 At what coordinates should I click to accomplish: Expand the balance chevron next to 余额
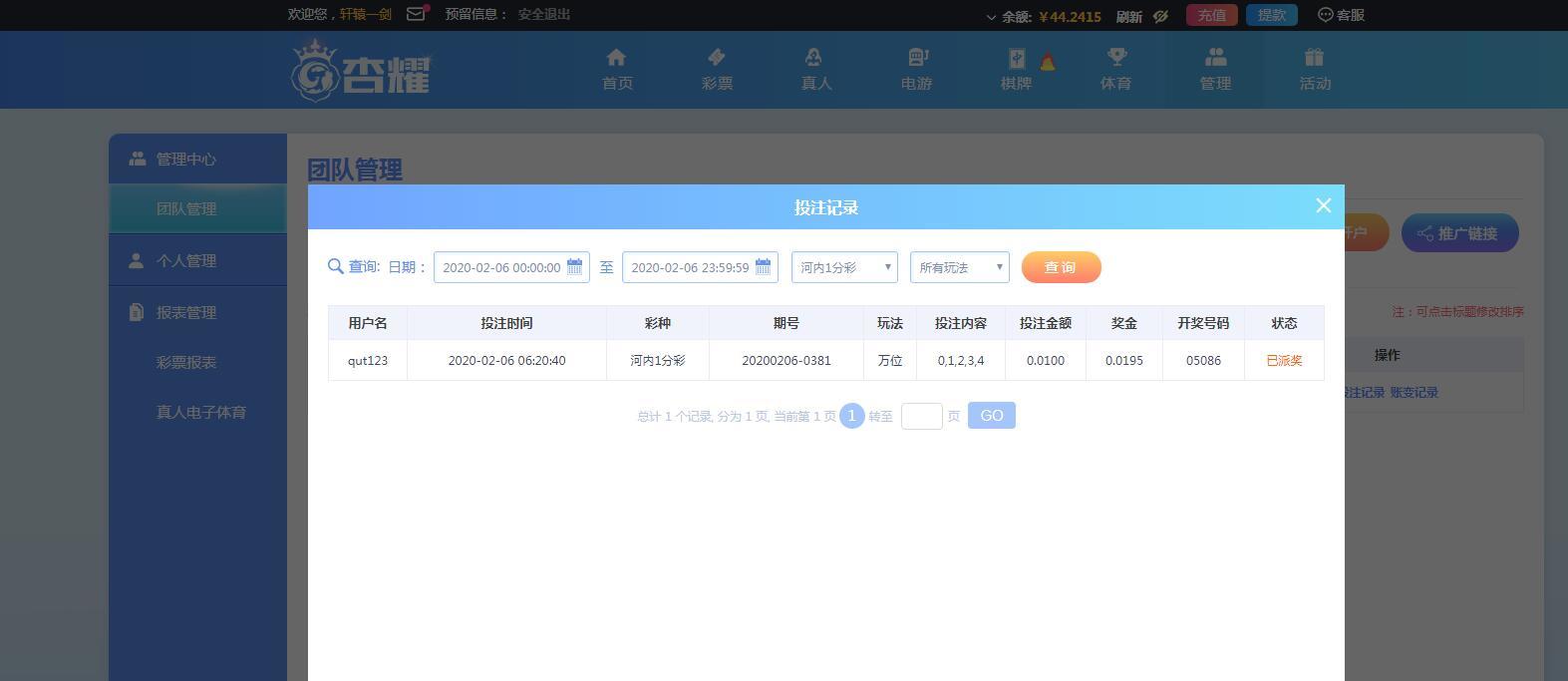(x=991, y=17)
